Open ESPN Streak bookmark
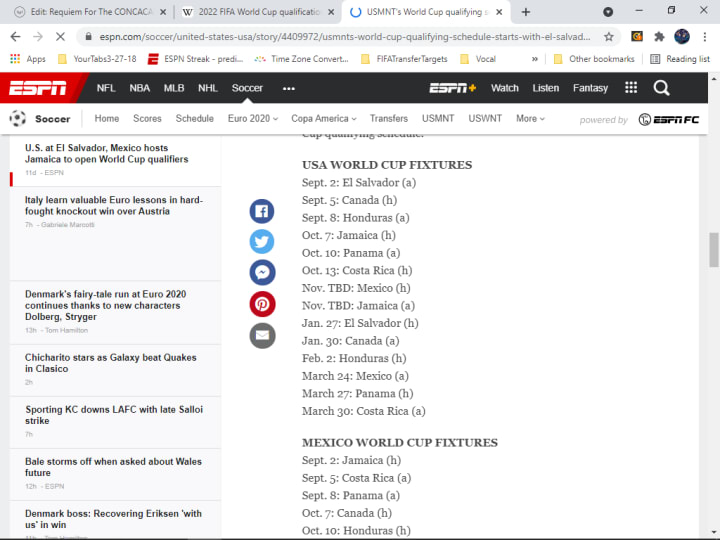The image size is (720, 540). [196, 59]
